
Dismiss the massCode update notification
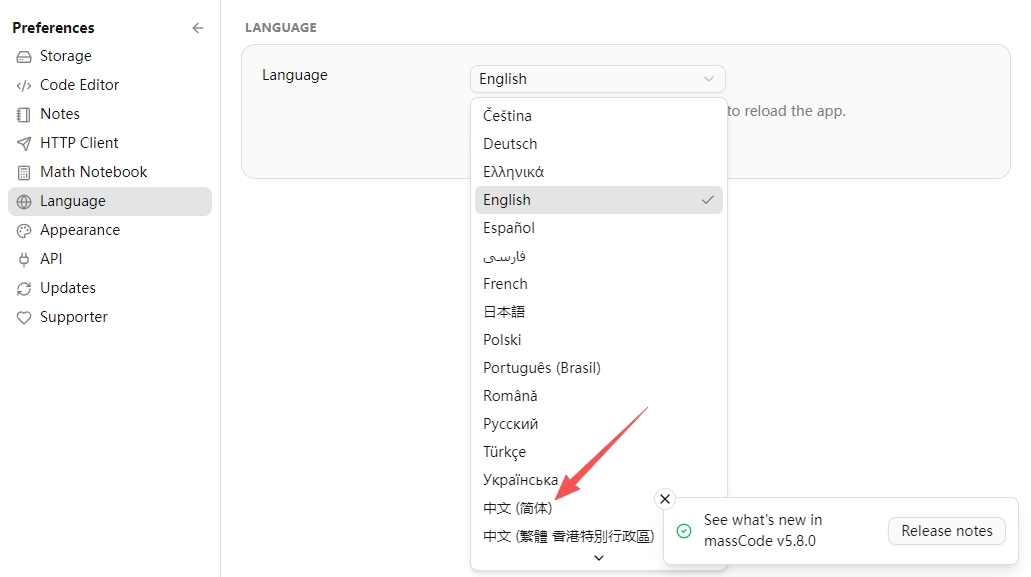[665, 499]
